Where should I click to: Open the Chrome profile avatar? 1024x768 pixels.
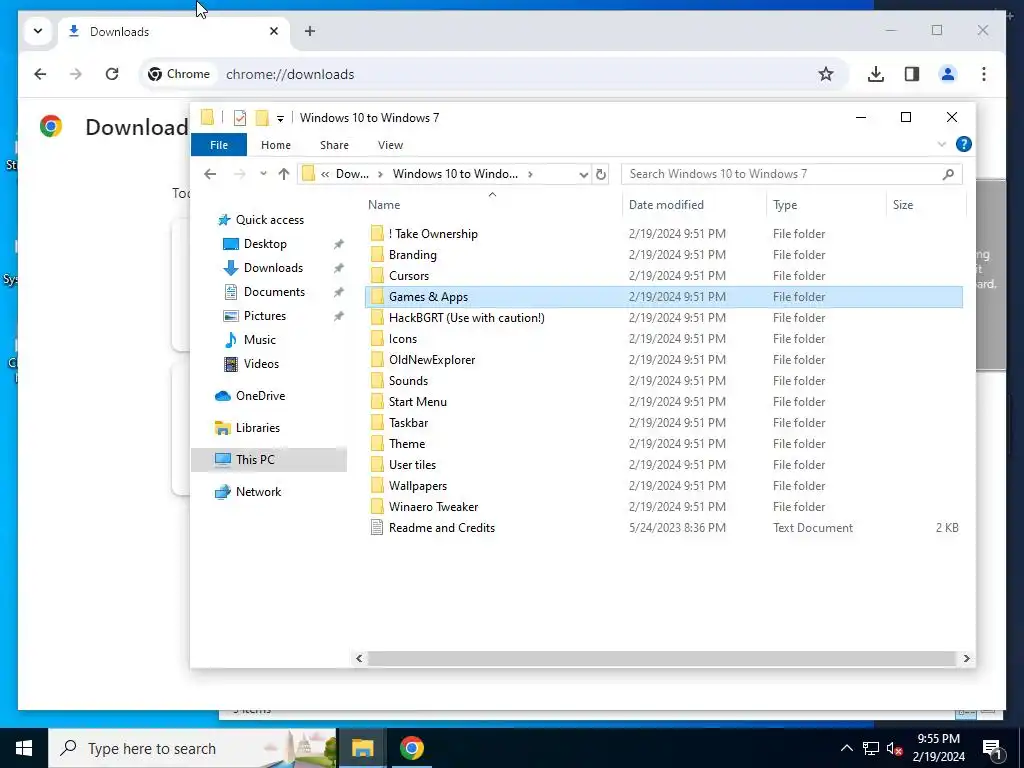click(x=948, y=74)
